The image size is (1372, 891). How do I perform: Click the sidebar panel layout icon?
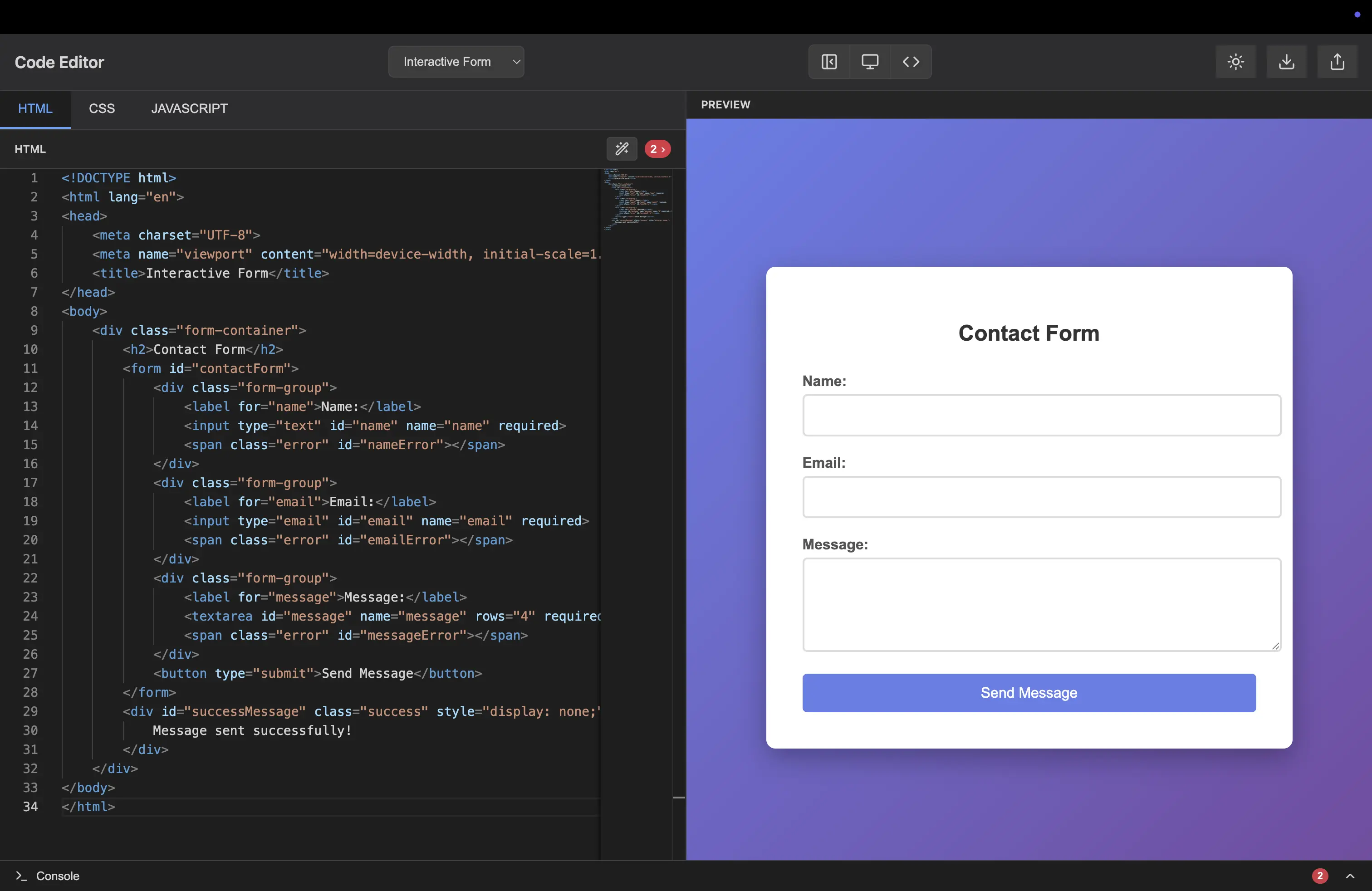click(x=829, y=62)
